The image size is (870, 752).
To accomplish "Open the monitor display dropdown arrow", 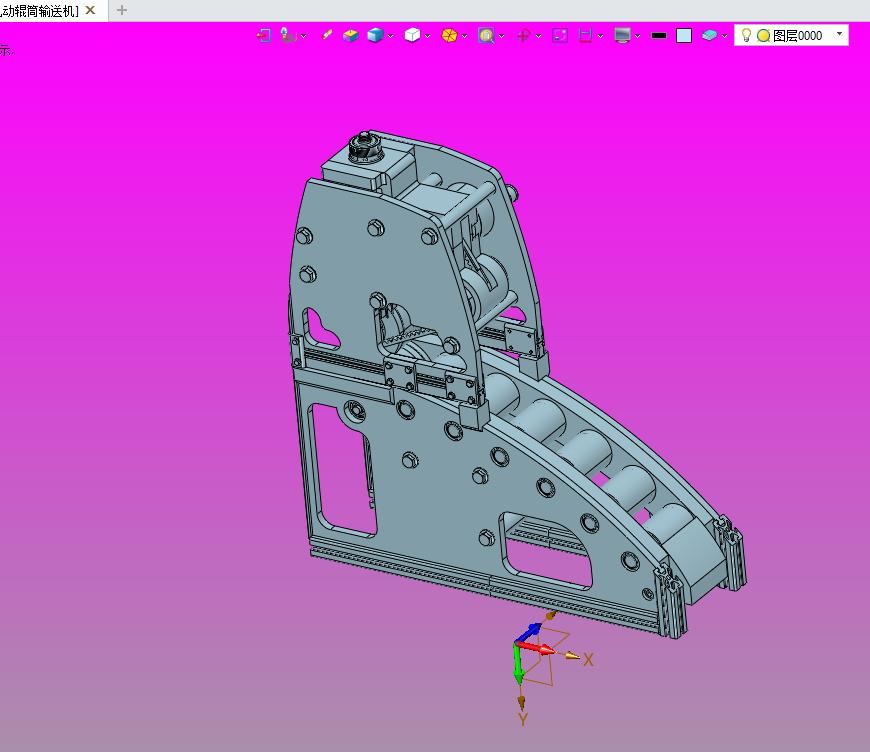I will click(638, 36).
